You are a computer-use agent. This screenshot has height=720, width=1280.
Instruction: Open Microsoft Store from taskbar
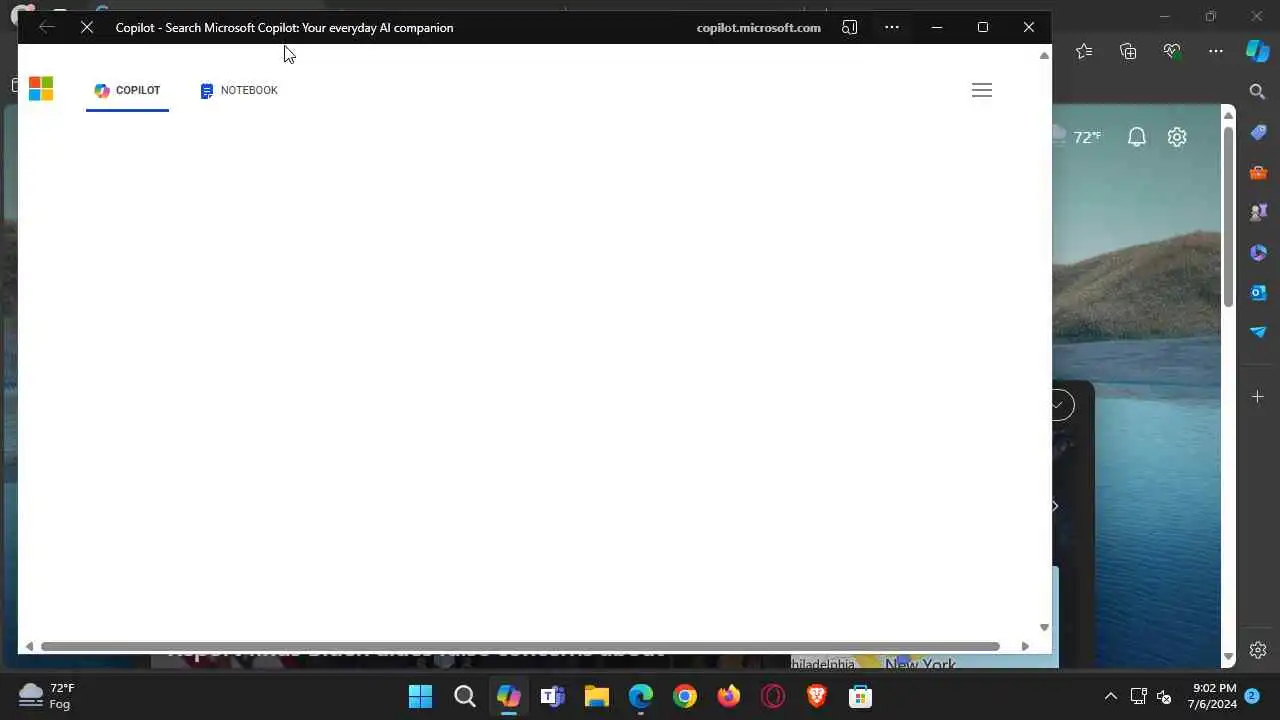click(861, 696)
